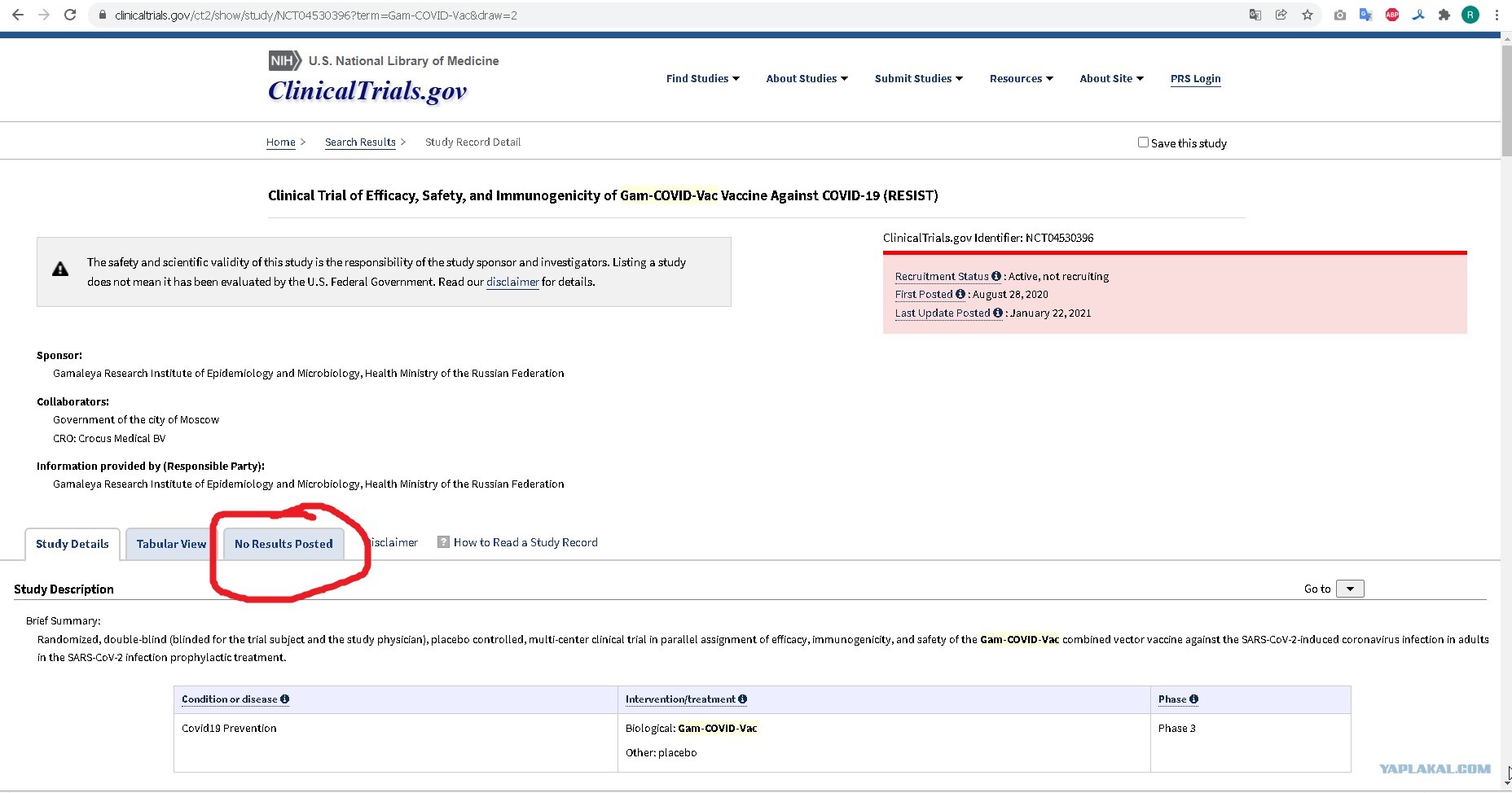The height and width of the screenshot is (793, 1512).
Task: Open How to Read a Study Record
Action: click(525, 542)
